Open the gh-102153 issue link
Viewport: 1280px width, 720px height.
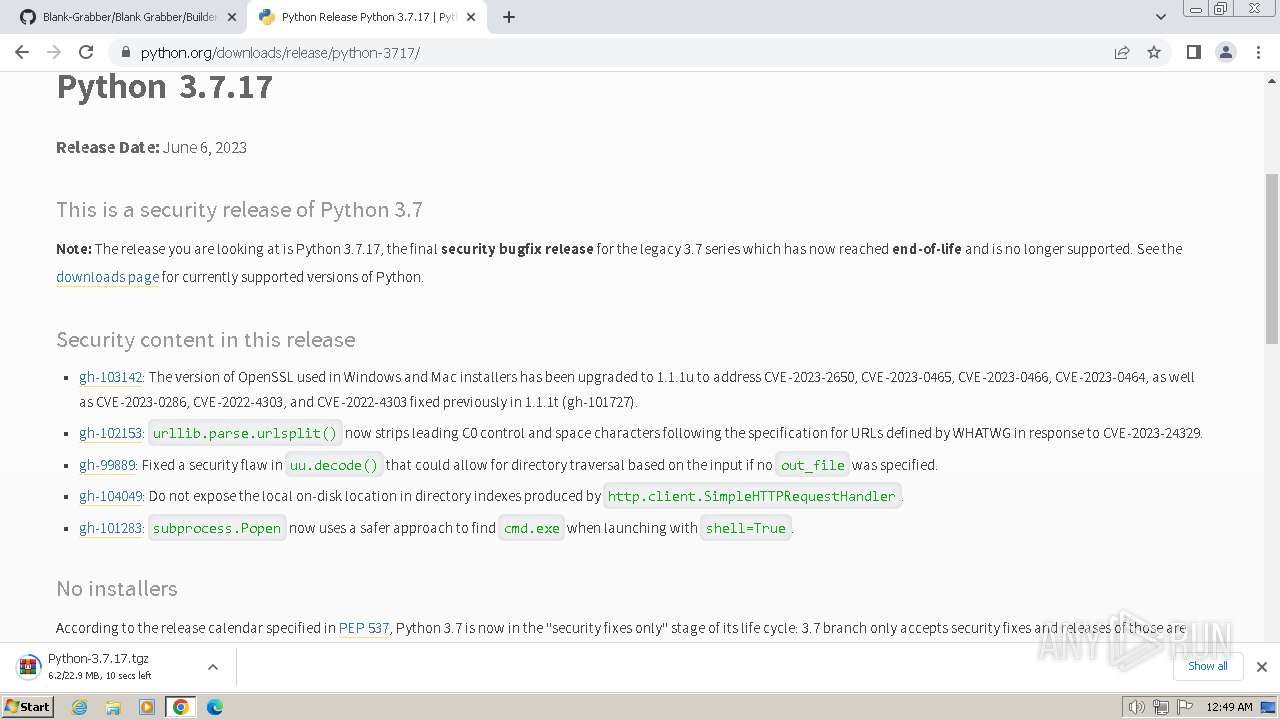111,433
